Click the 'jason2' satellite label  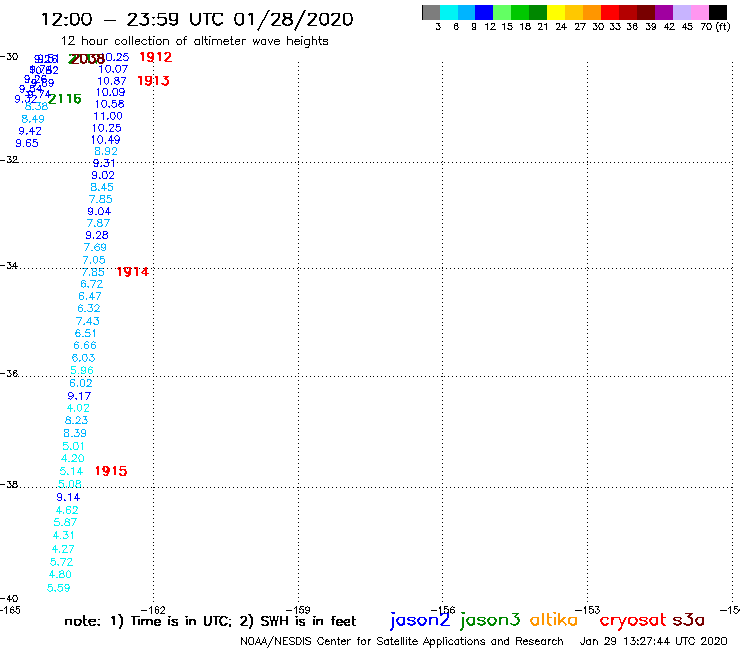(x=420, y=620)
